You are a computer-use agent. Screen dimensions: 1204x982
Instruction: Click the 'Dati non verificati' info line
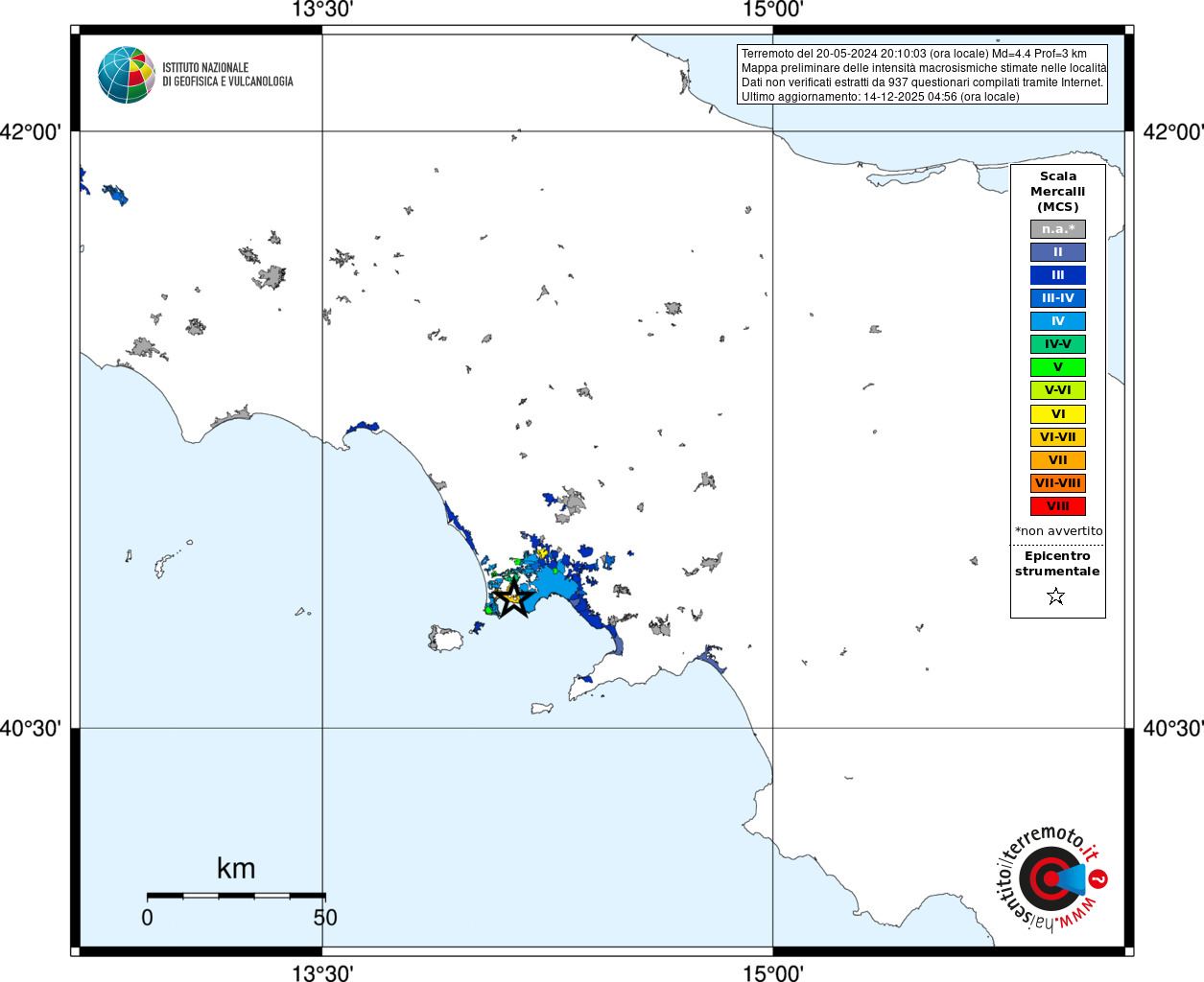point(923,82)
